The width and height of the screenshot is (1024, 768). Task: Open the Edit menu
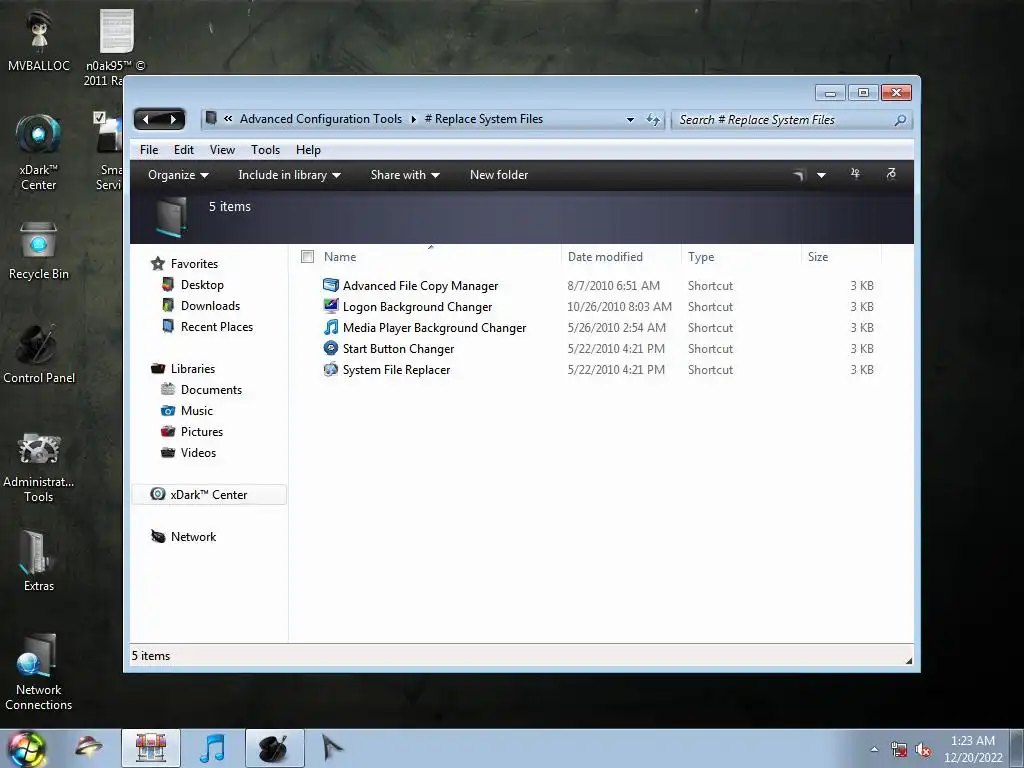pyautogui.click(x=184, y=150)
